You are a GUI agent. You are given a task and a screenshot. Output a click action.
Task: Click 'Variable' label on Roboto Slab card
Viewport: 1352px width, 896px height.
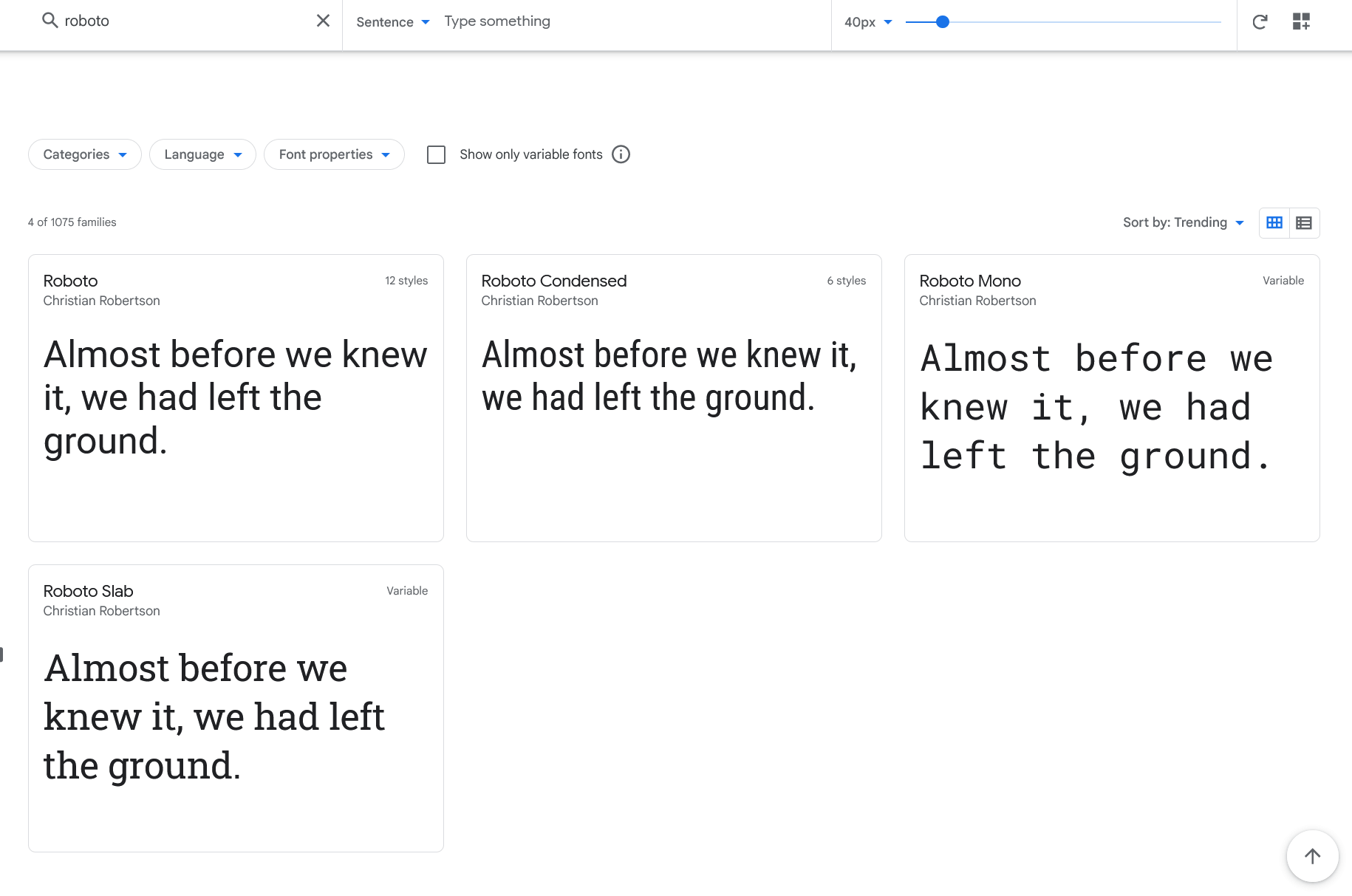[407, 591]
